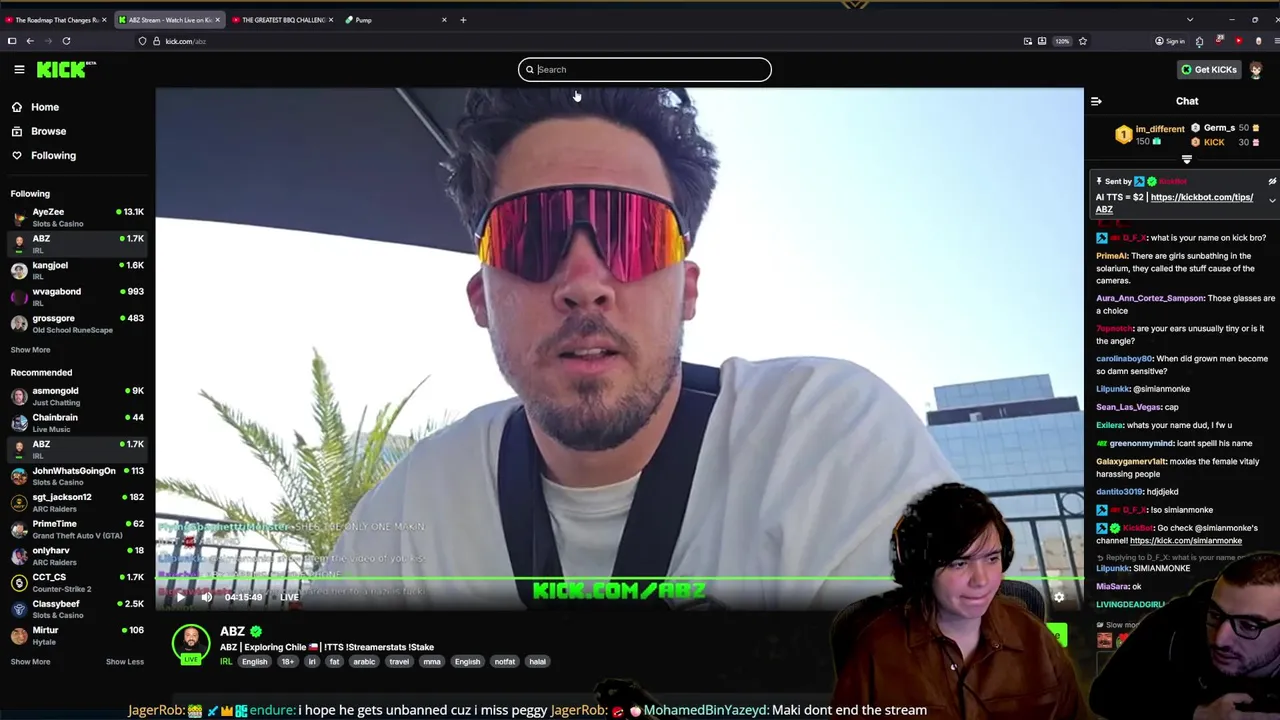Screen dimensions: 1280x720
Task: Click the URL address bar
Action: [x=580, y=41]
